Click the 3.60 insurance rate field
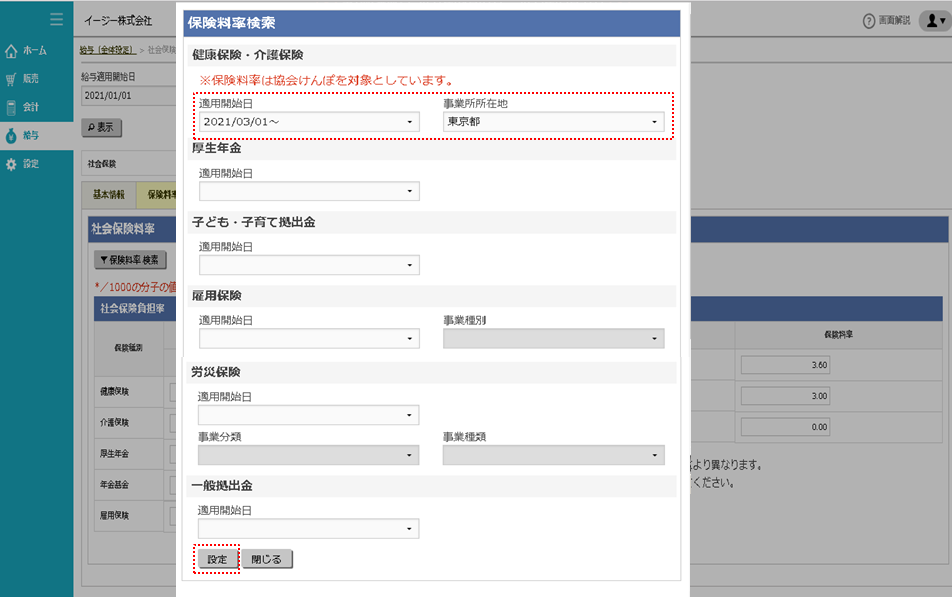Viewport: 952px width, 597px height. point(785,365)
